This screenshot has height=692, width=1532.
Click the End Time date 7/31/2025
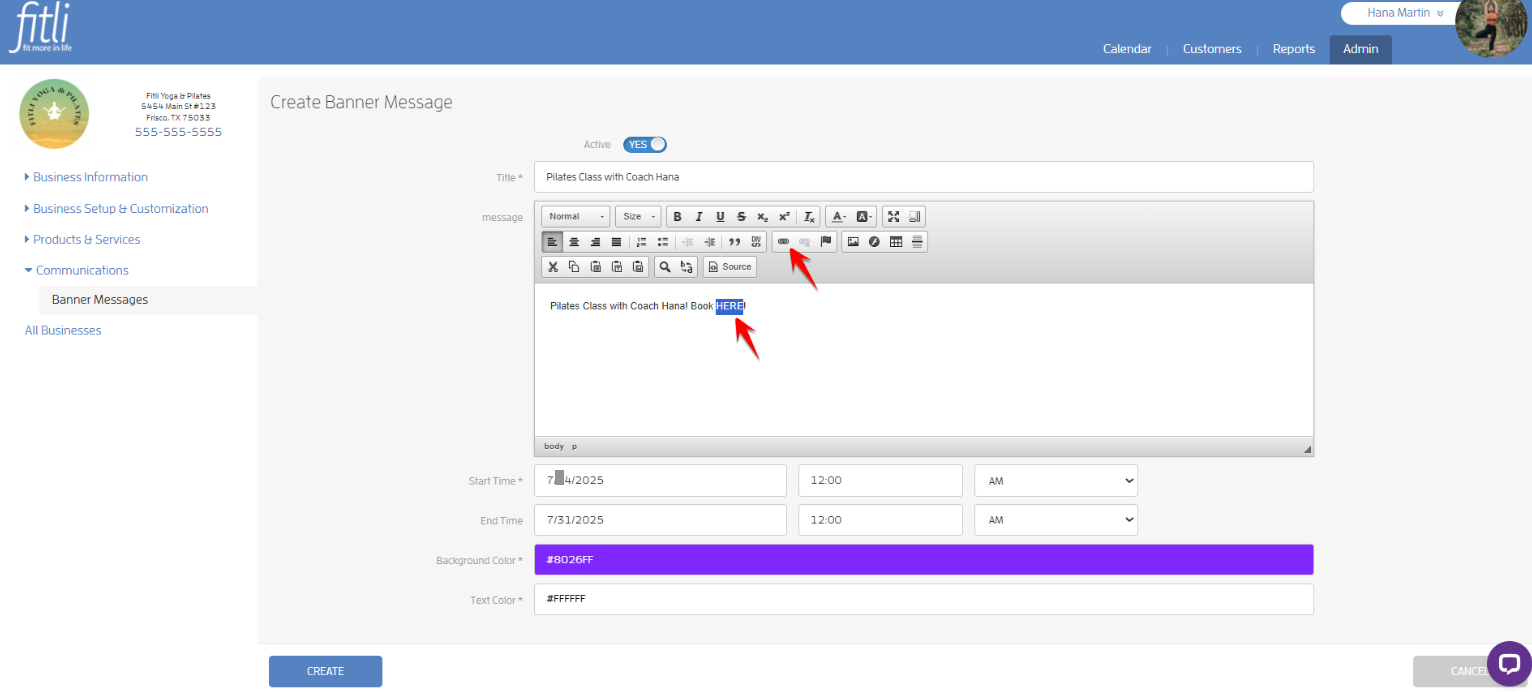[661, 520]
